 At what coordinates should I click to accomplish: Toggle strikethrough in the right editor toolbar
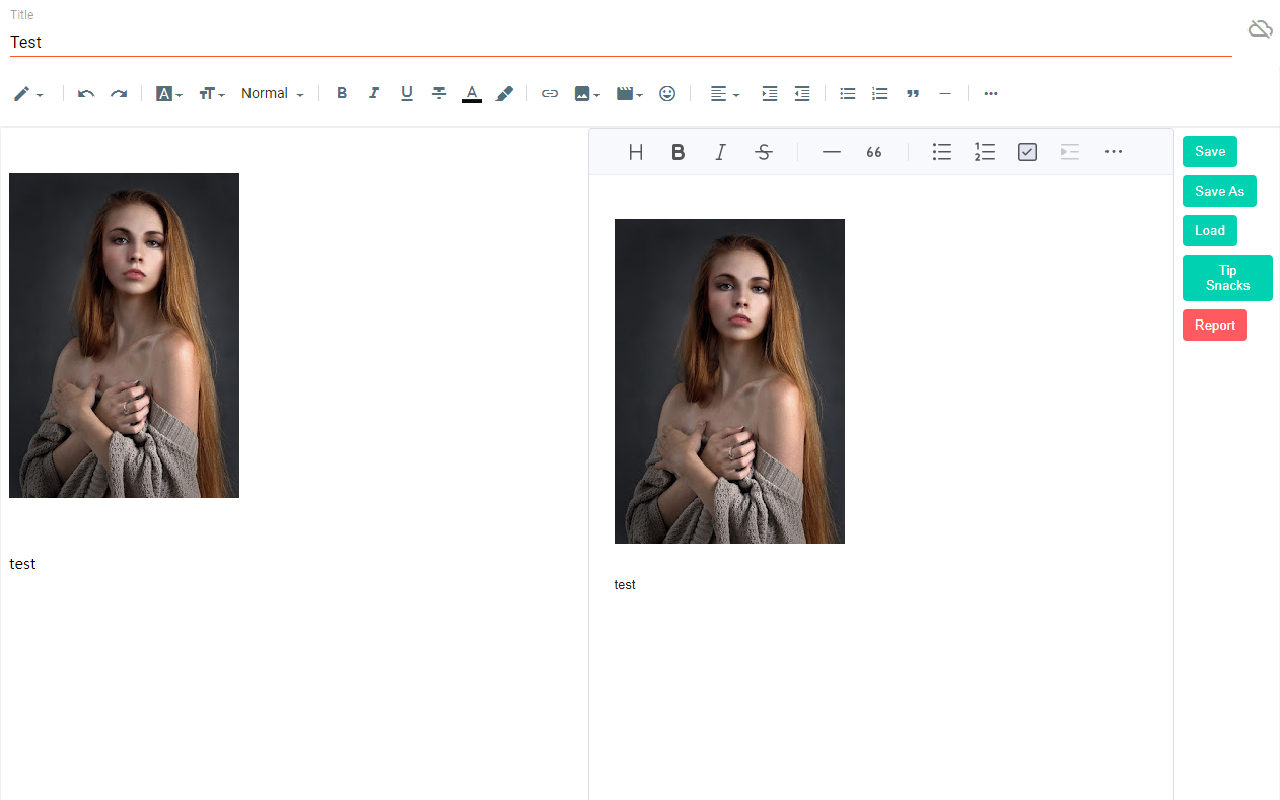[764, 152]
